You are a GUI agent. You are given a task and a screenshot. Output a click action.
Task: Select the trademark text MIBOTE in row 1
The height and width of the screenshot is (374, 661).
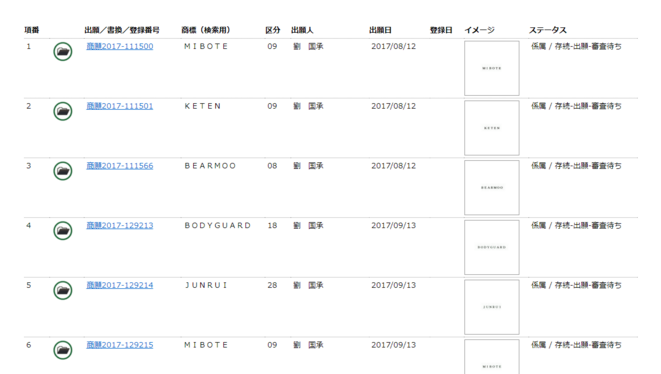pyautogui.click(x=206, y=46)
